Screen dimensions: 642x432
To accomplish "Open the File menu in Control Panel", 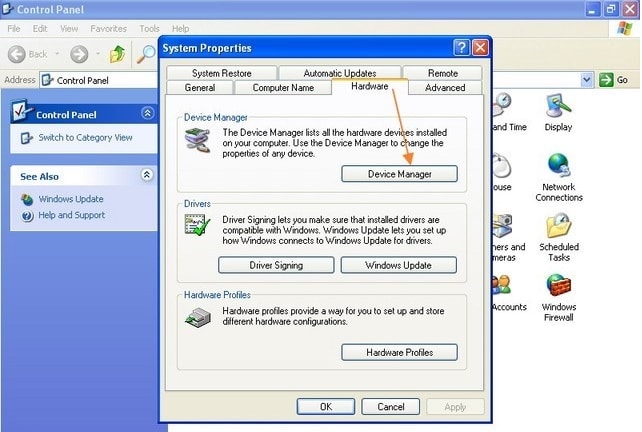I will click(x=14, y=29).
